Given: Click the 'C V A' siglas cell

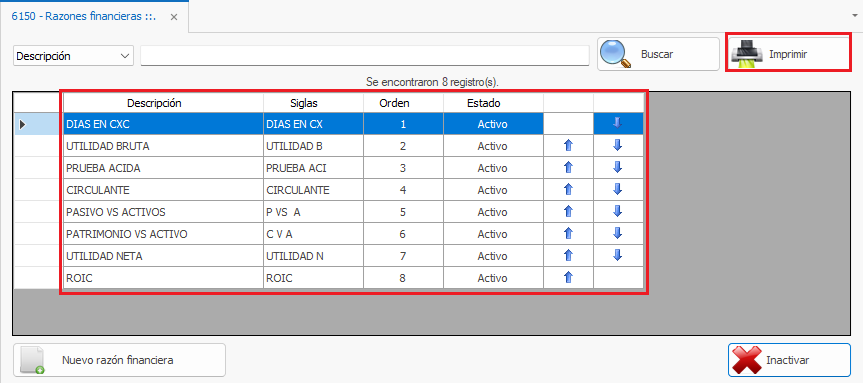Looking at the screenshot, I should pyautogui.click(x=313, y=234).
